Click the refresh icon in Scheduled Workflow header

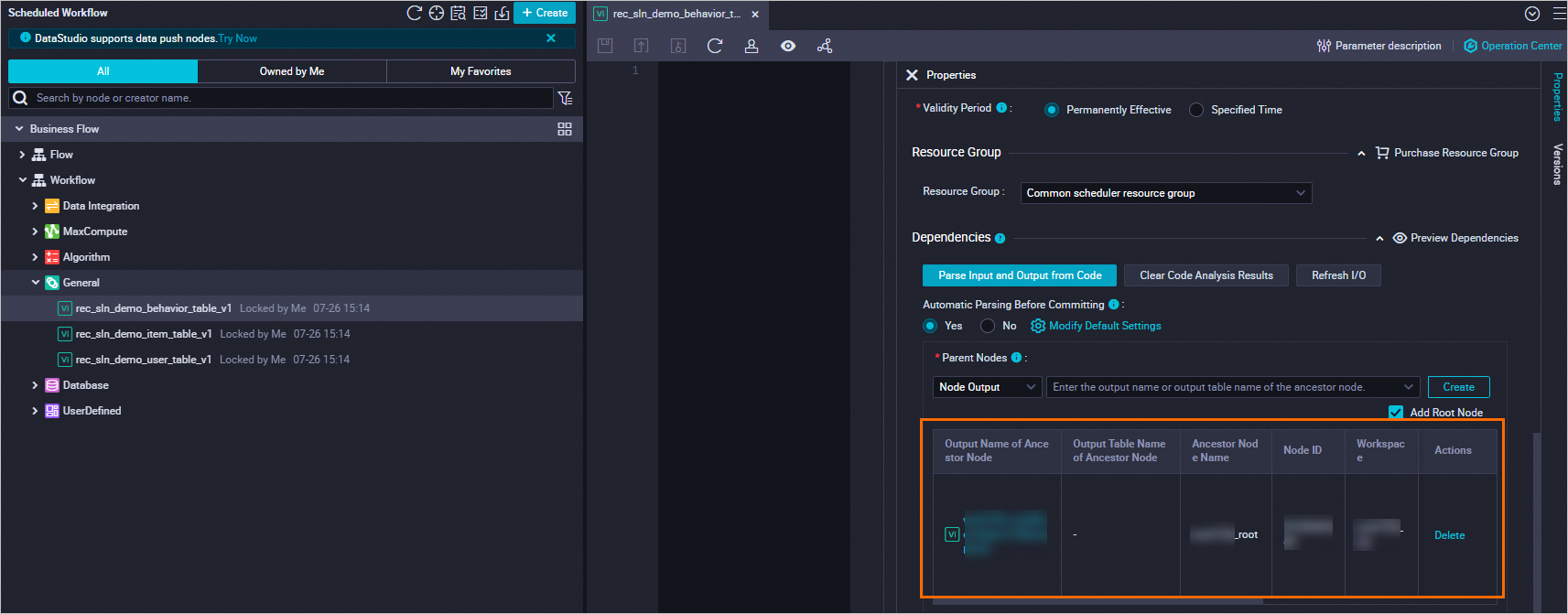(x=414, y=13)
